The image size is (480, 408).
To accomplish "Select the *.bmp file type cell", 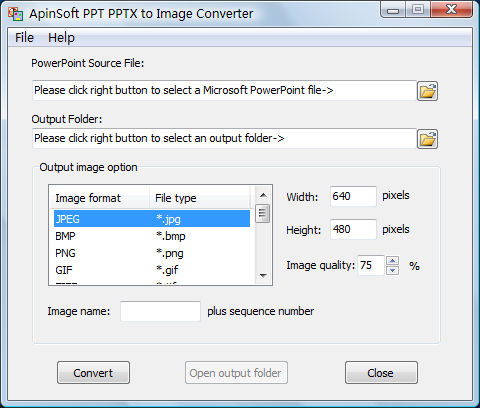I will [x=171, y=236].
